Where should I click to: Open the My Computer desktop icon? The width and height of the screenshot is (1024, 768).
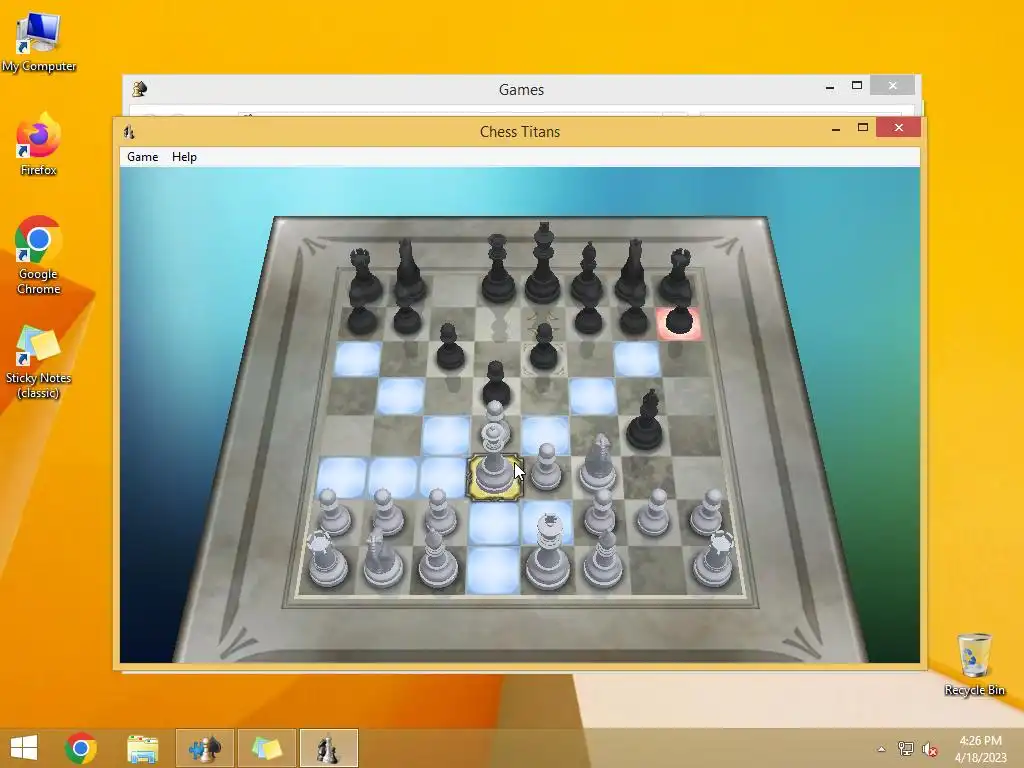pos(39,43)
